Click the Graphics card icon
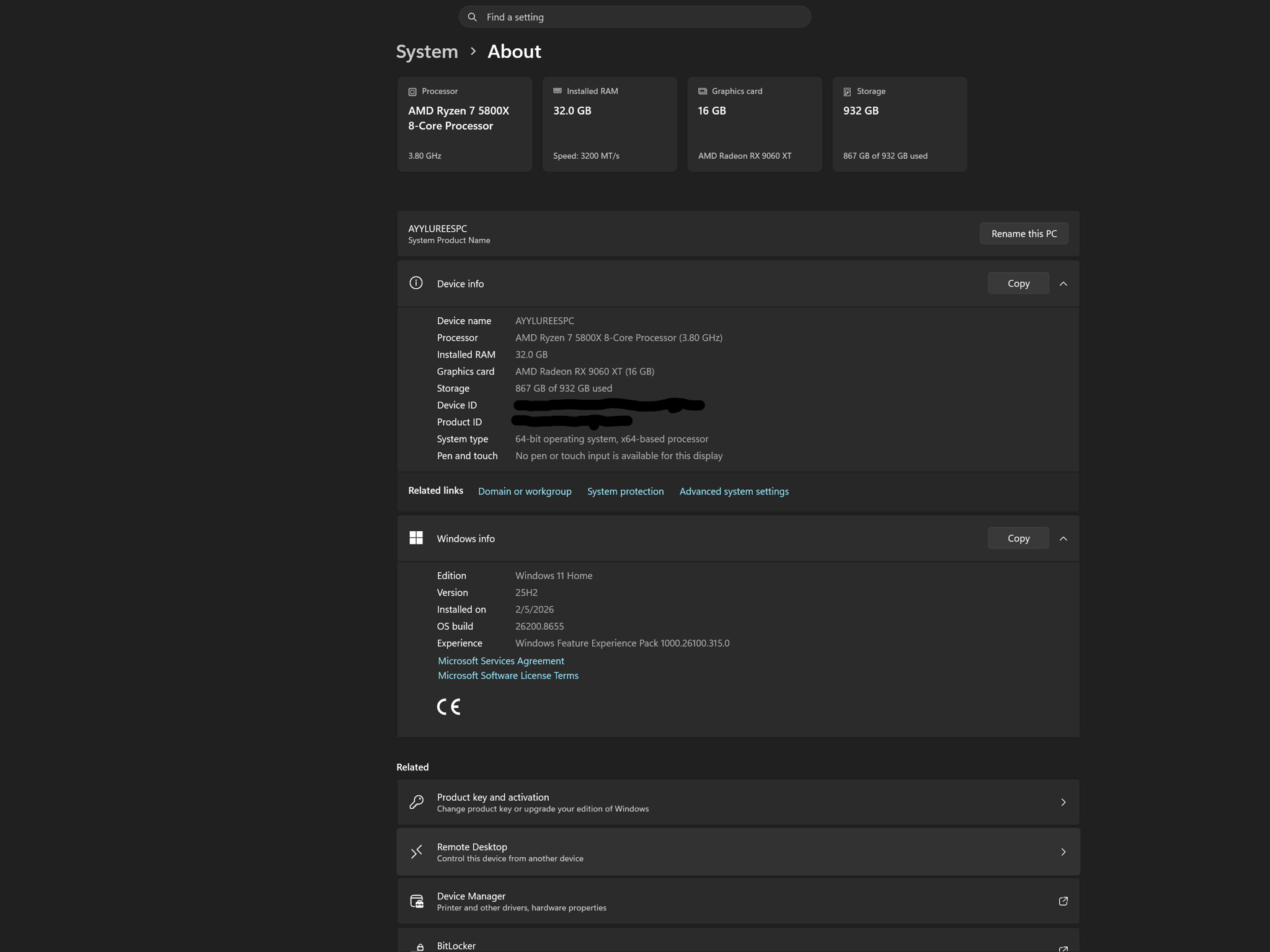1270x952 pixels. coord(703,91)
